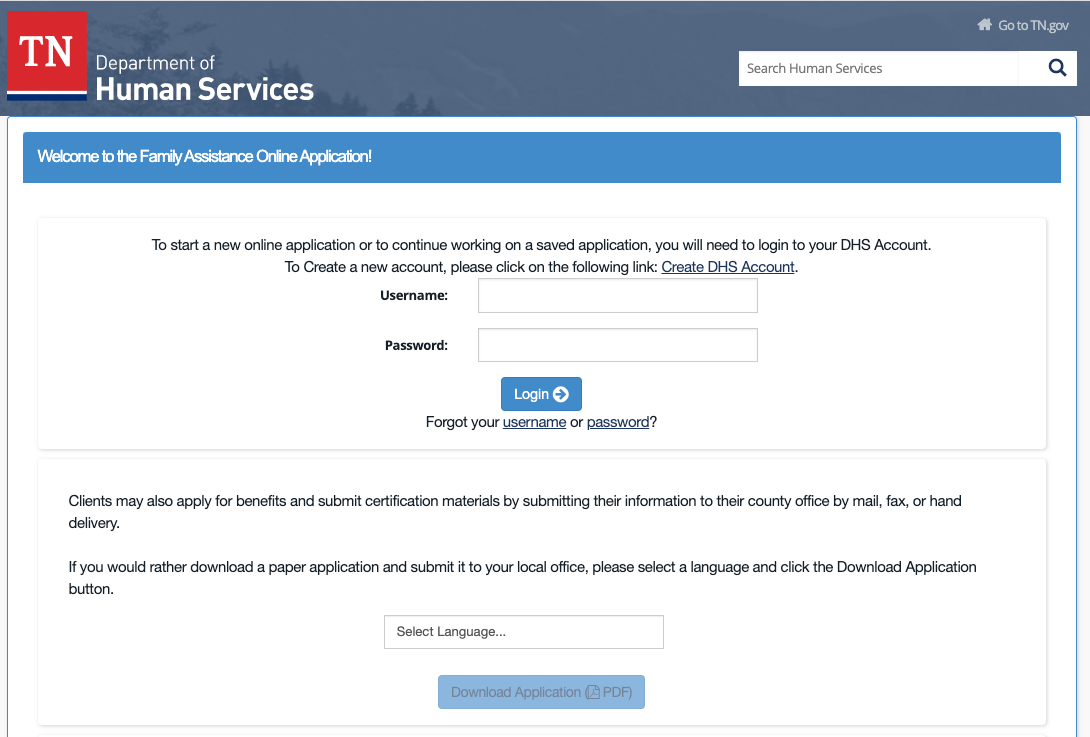Click the red TN state logo
Image resolution: width=1090 pixels, height=737 pixels.
47,56
